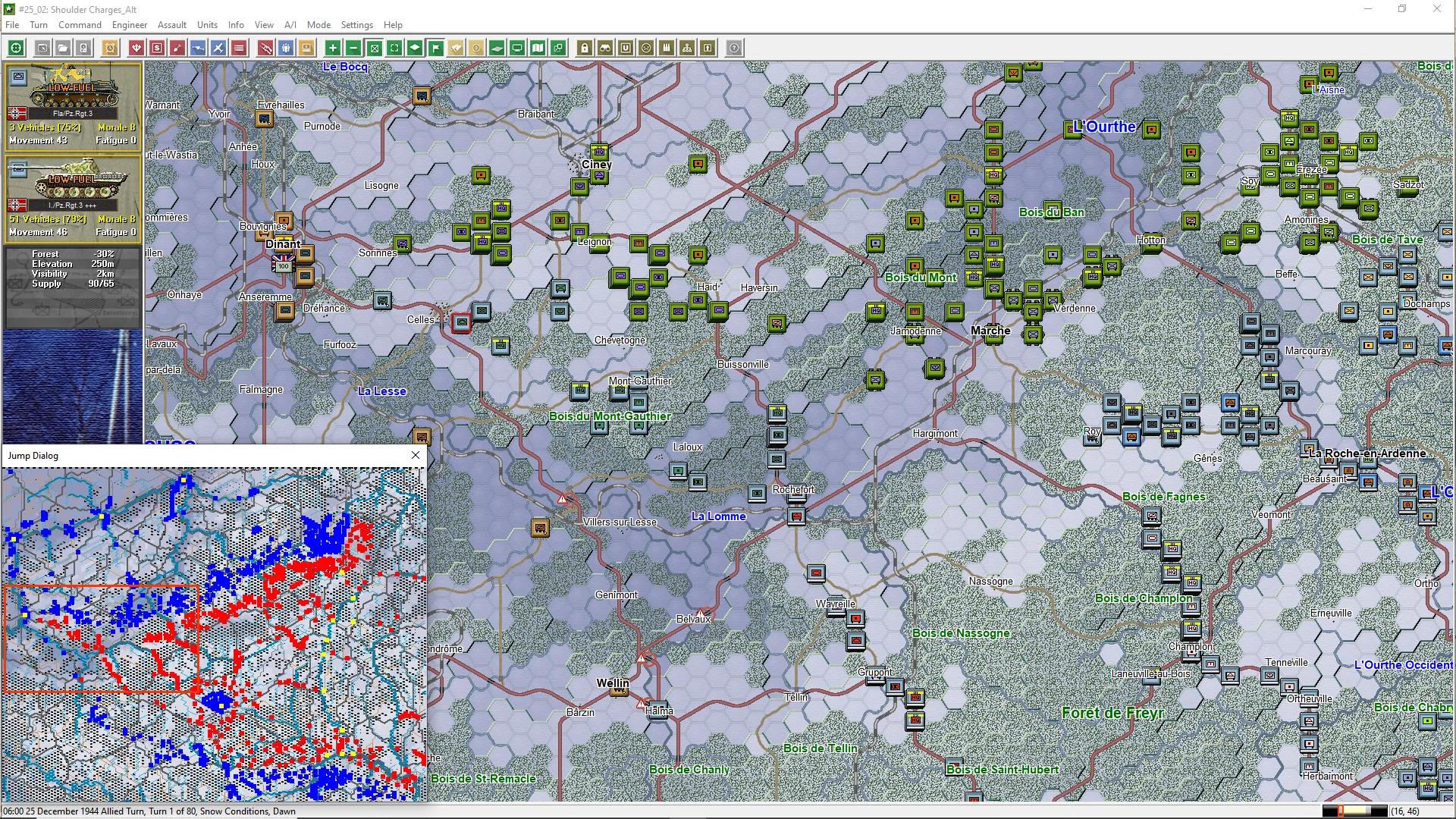1456x819 pixels.
Task: Click the question mark help toolbar icon
Action: (x=734, y=48)
